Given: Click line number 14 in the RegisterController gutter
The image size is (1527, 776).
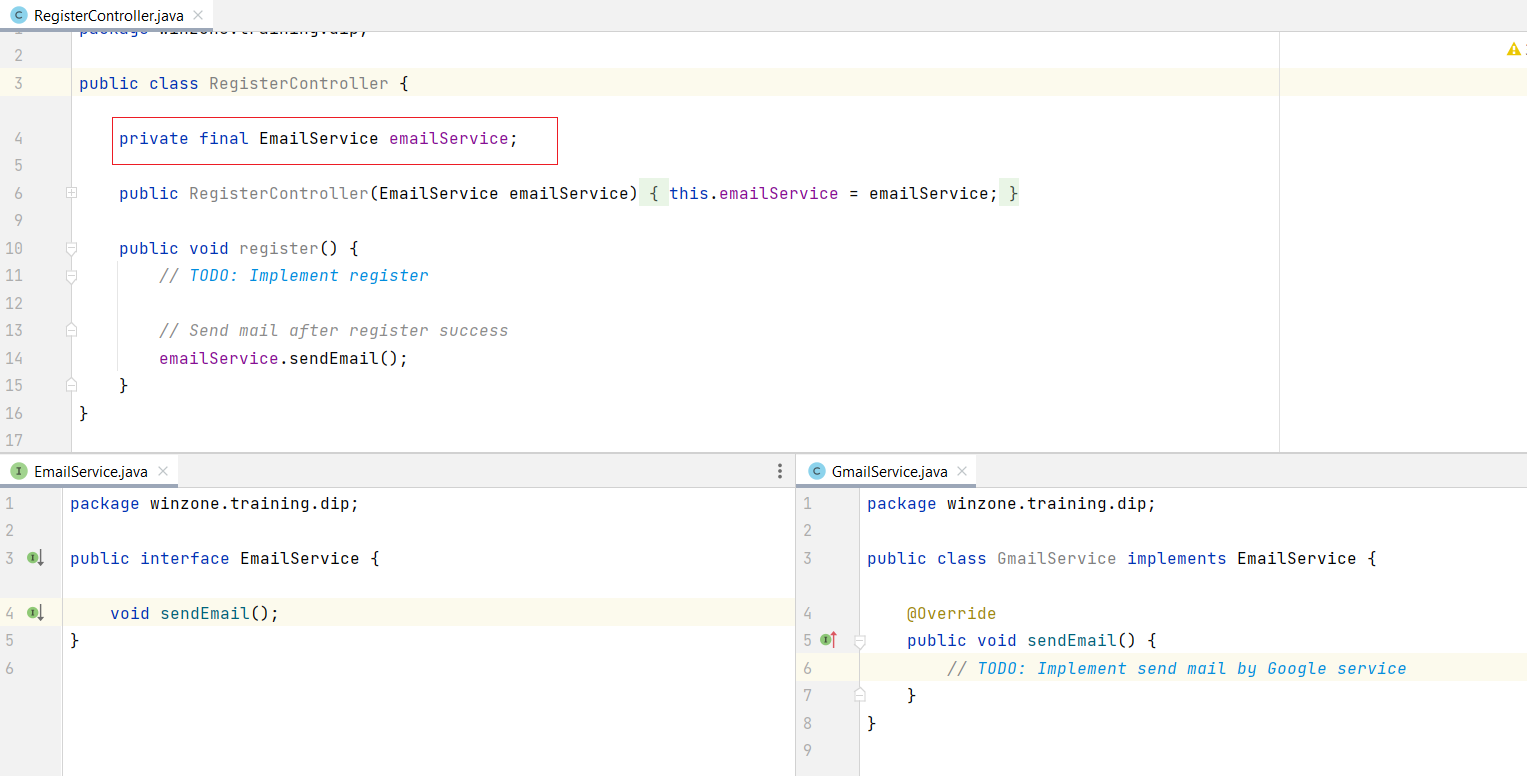Looking at the screenshot, I should coord(13,358).
